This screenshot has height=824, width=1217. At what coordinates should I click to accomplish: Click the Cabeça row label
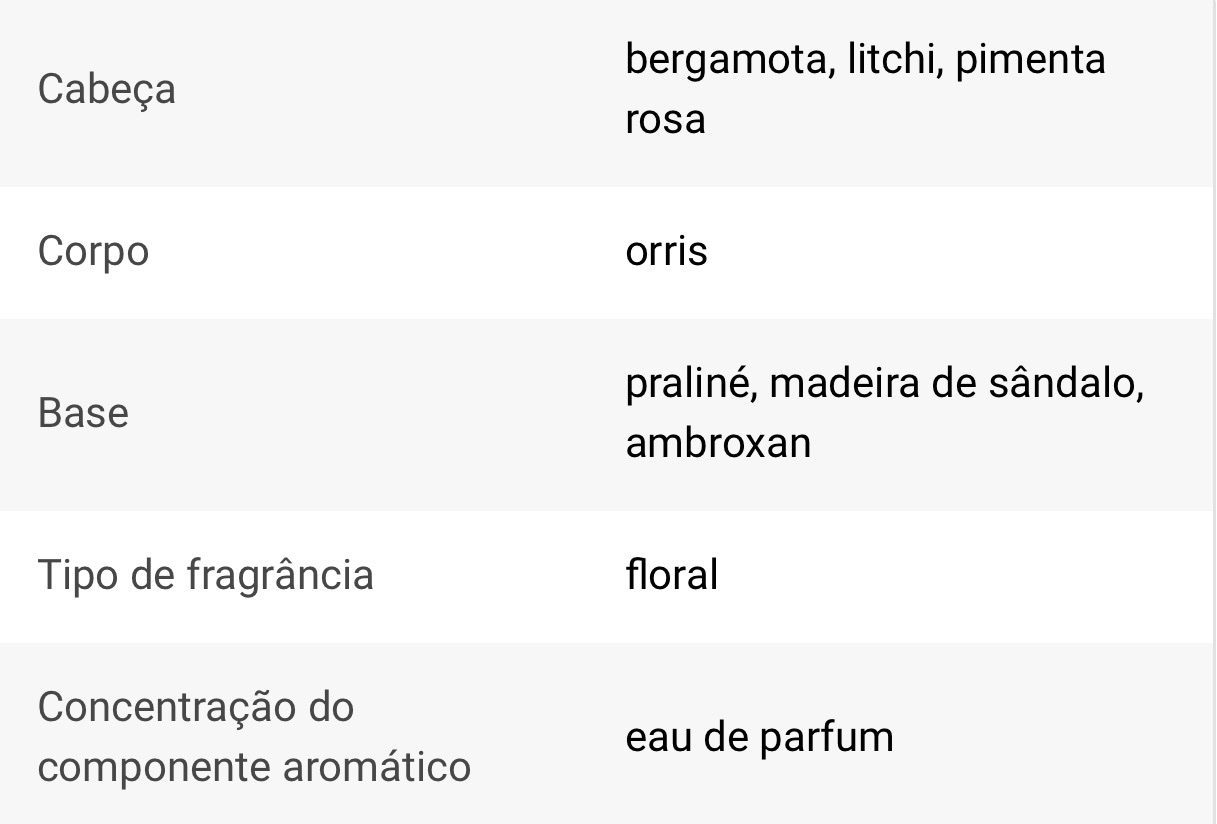106,89
